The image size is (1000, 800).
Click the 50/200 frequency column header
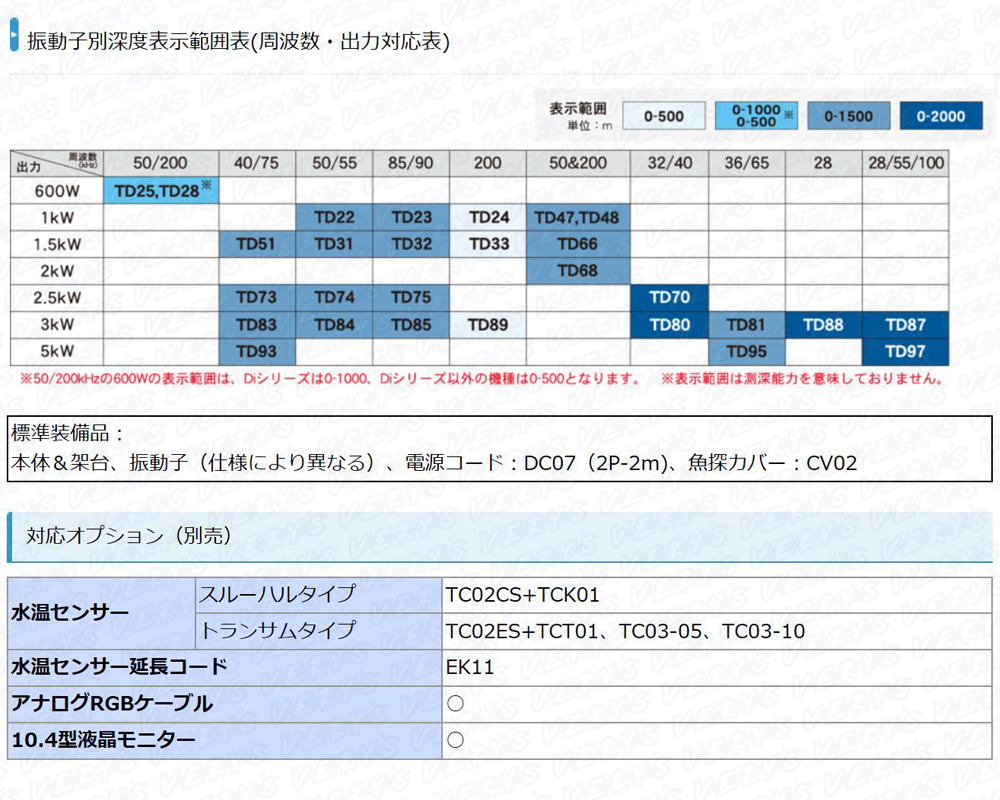pos(161,163)
